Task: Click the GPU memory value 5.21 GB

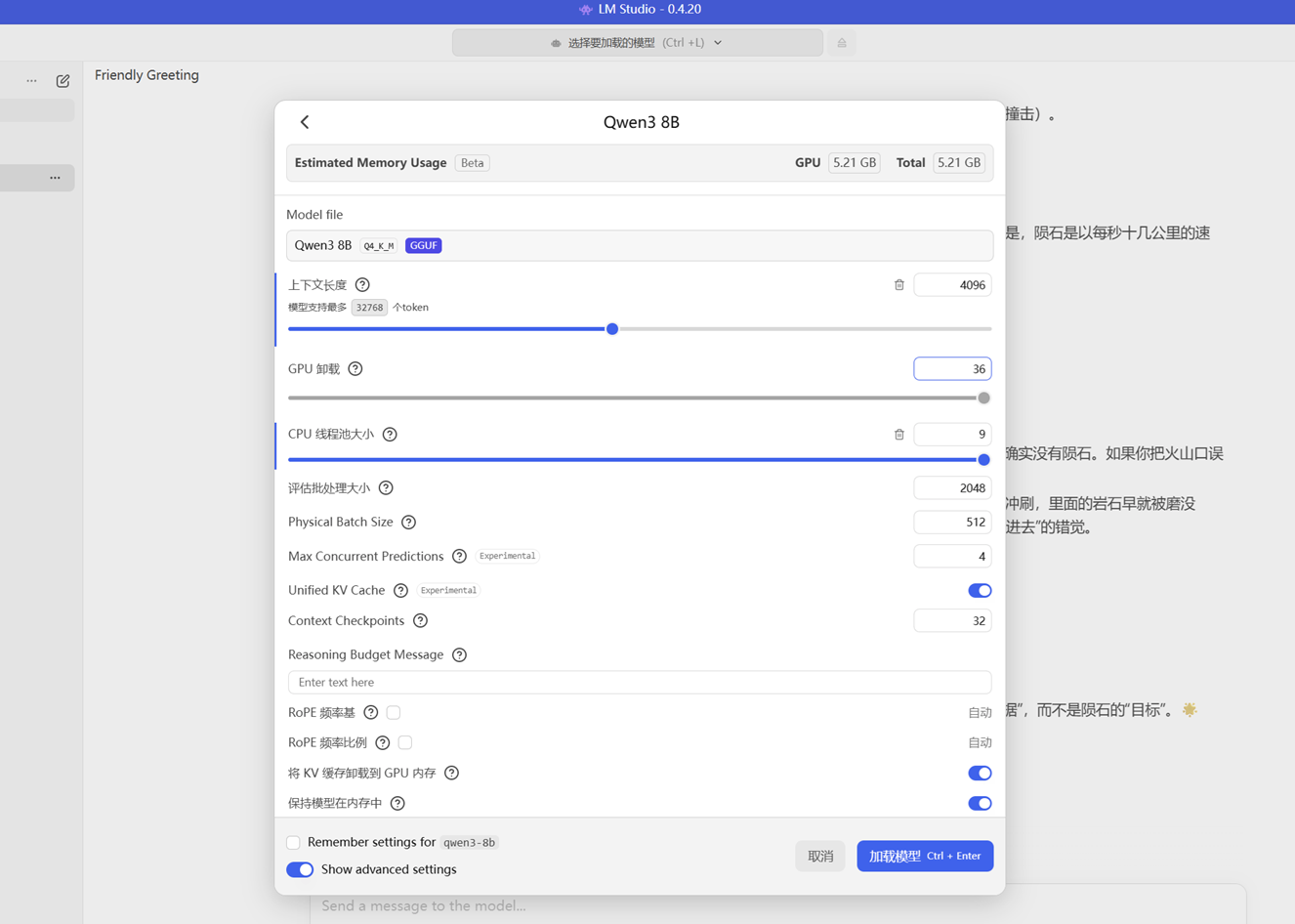Action: (x=855, y=163)
